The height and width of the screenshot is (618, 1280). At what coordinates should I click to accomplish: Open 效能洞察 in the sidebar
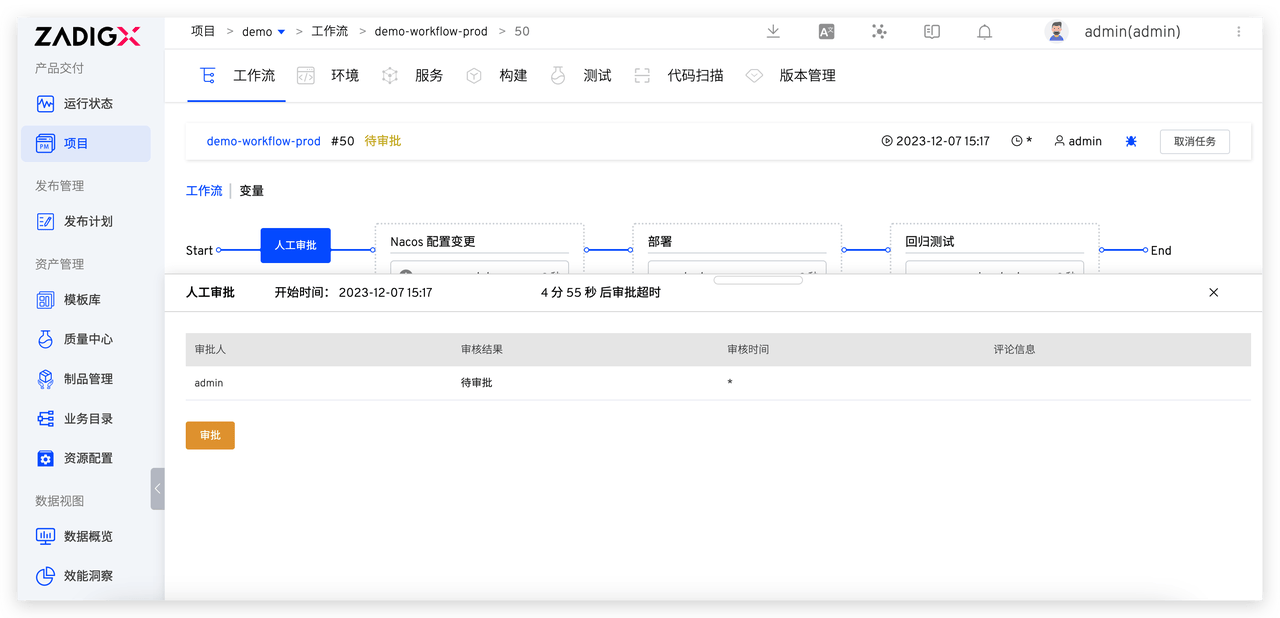[86, 576]
